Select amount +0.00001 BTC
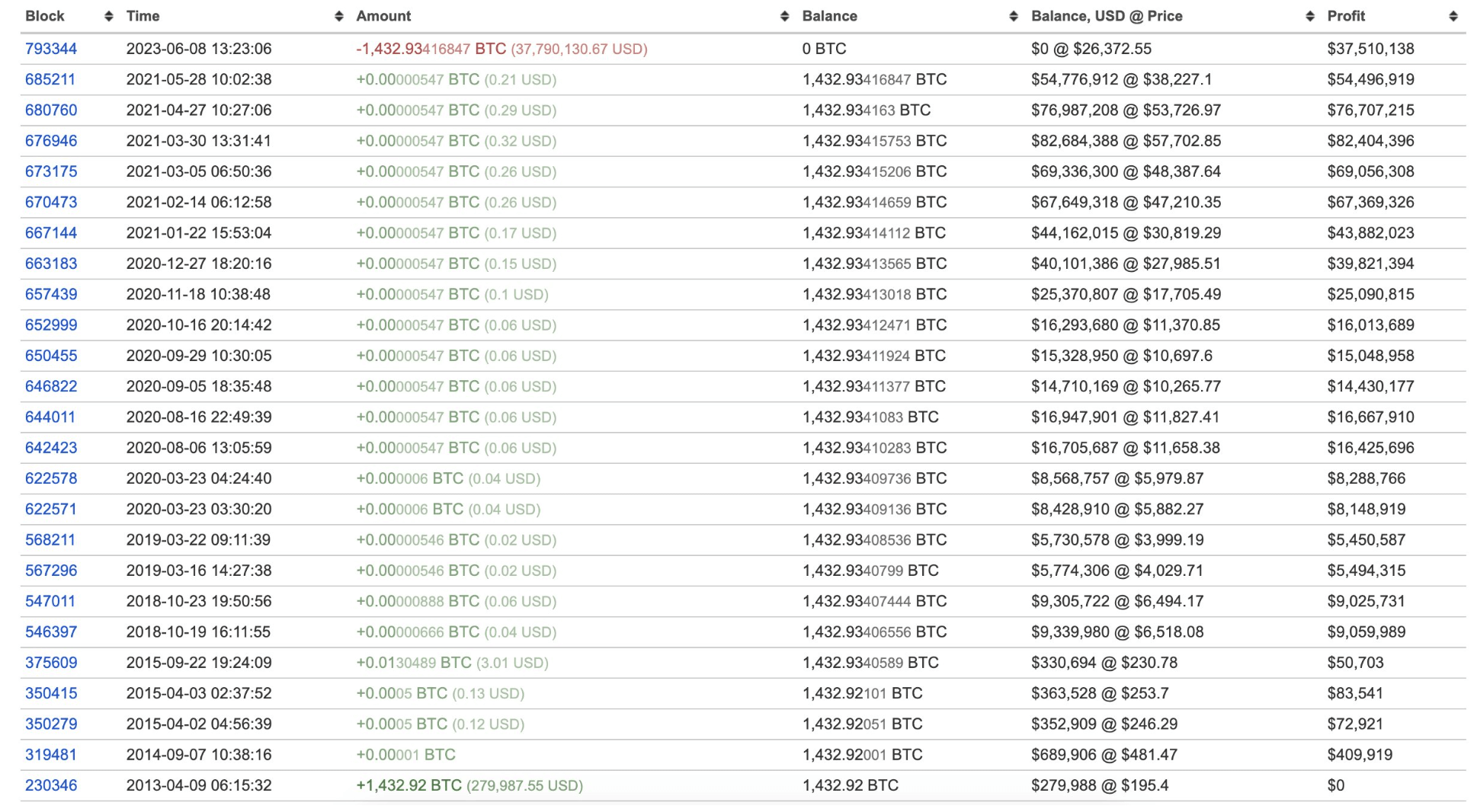 coord(406,755)
